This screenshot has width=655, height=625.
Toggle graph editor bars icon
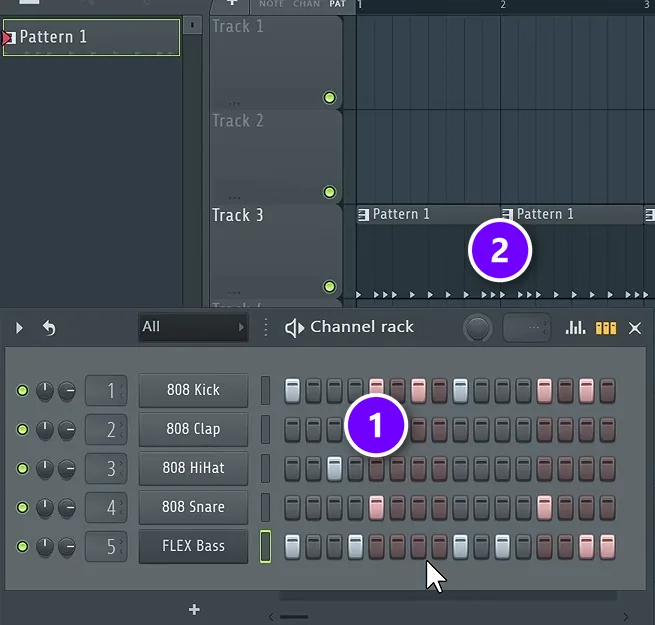click(x=575, y=328)
